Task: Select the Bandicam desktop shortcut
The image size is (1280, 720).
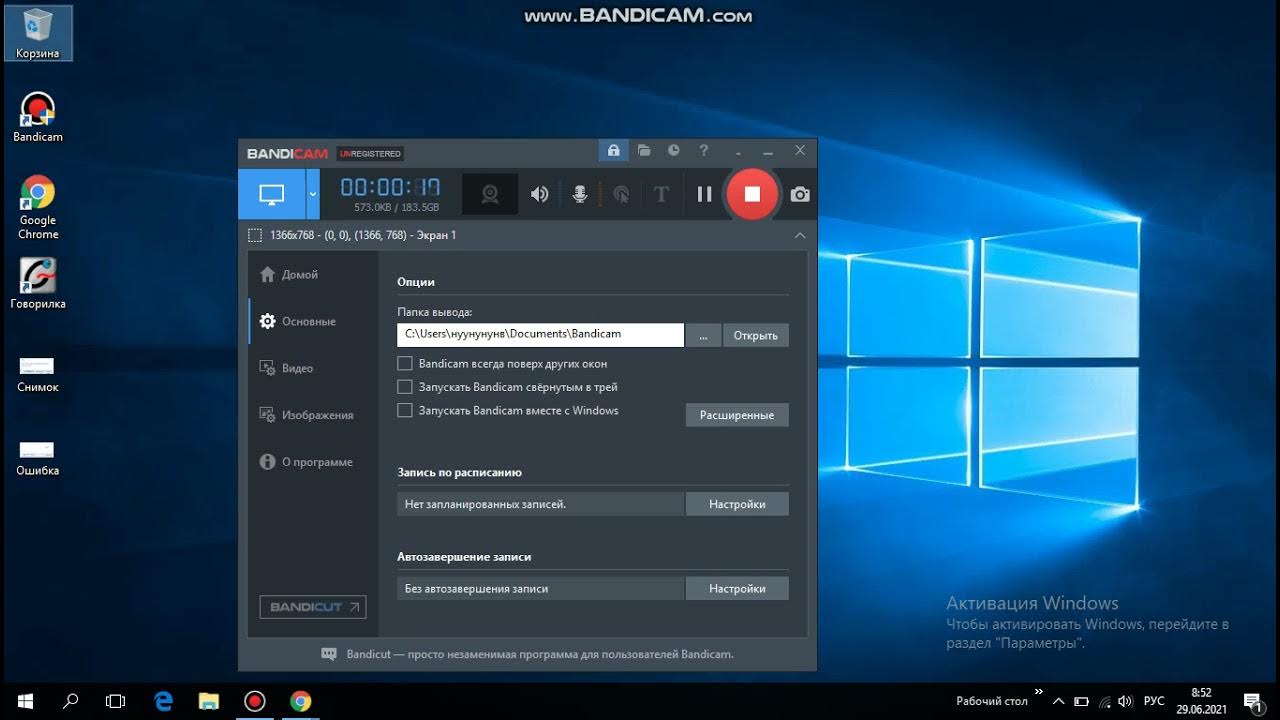Action: (38, 117)
